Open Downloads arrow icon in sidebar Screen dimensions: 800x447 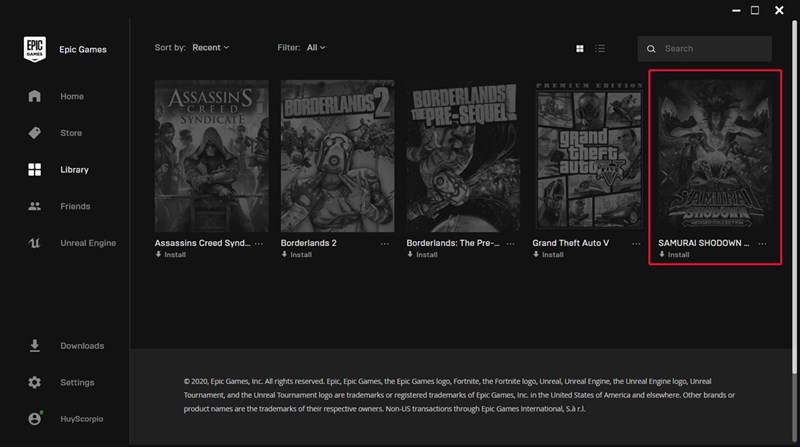click(x=35, y=346)
